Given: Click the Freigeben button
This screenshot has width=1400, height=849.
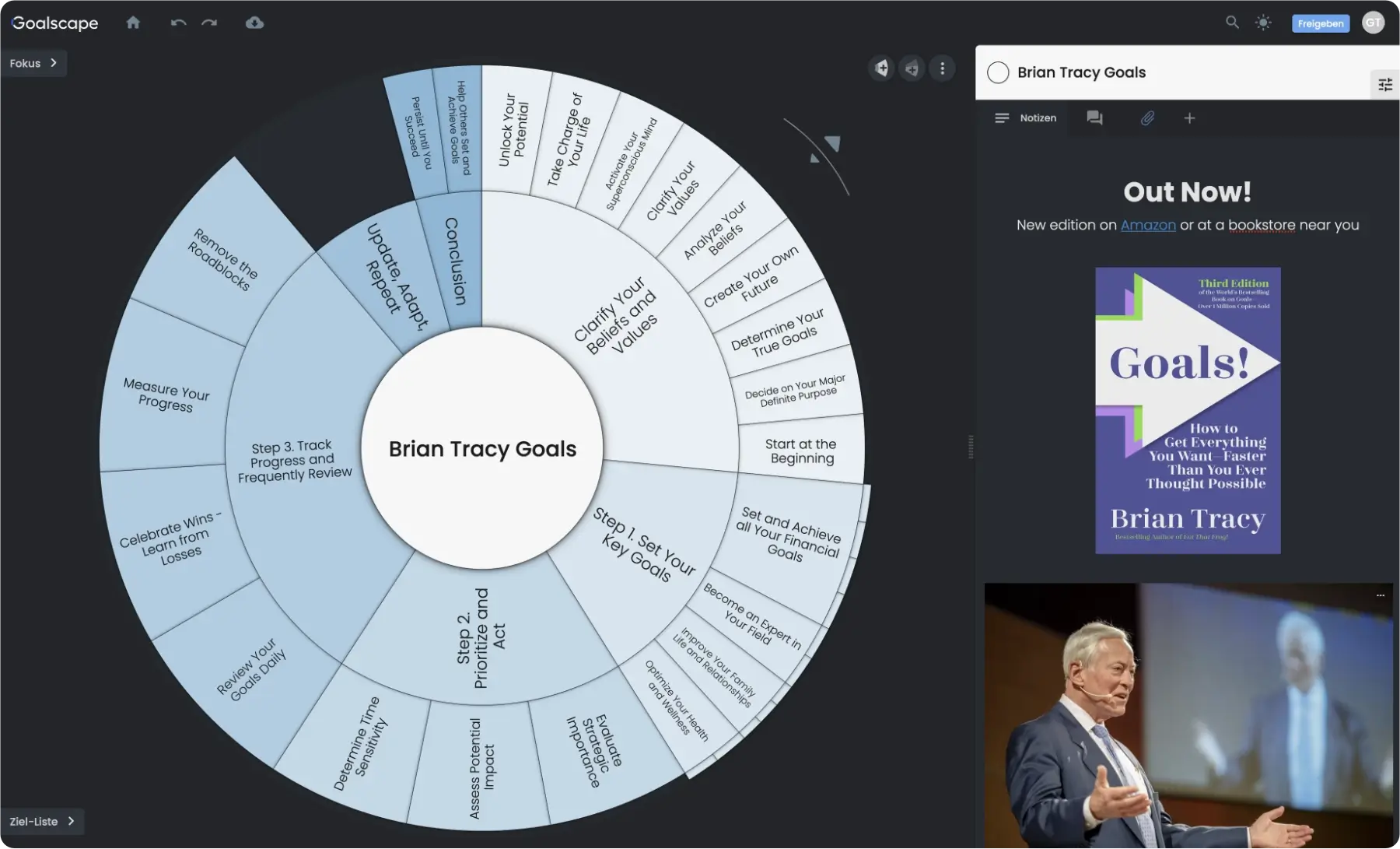Looking at the screenshot, I should click(x=1320, y=23).
